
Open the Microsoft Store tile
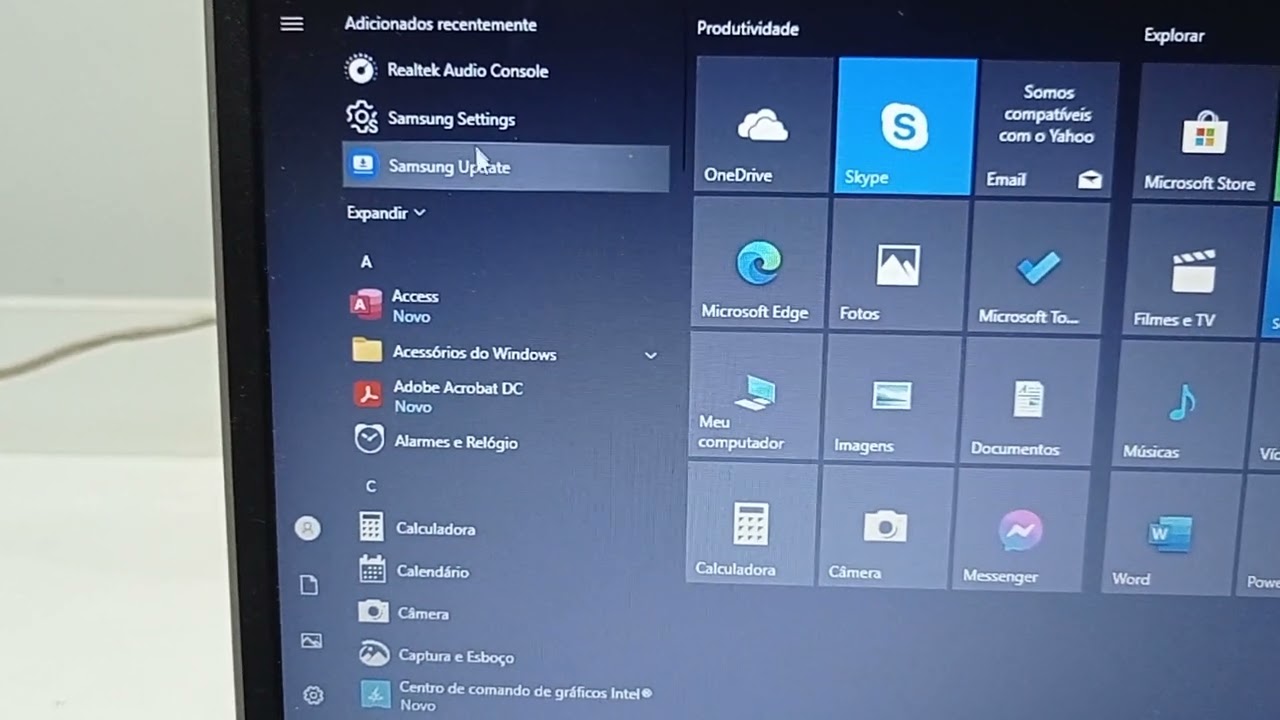coord(1203,132)
